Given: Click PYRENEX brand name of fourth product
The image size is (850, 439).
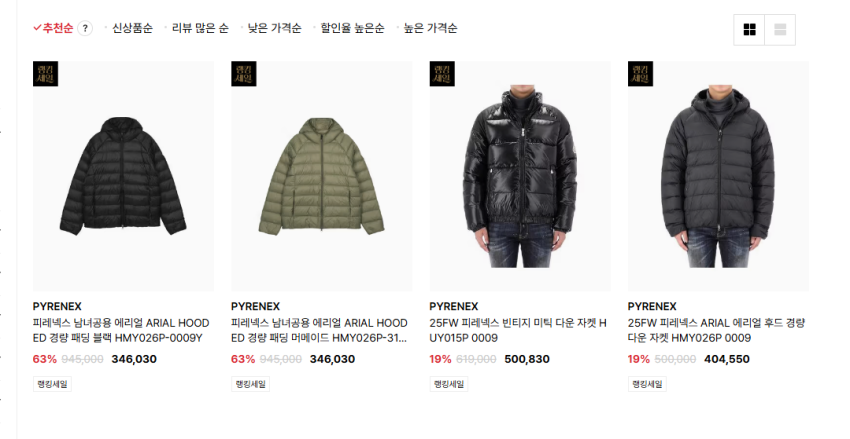Looking at the screenshot, I should [x=652, y=306].
